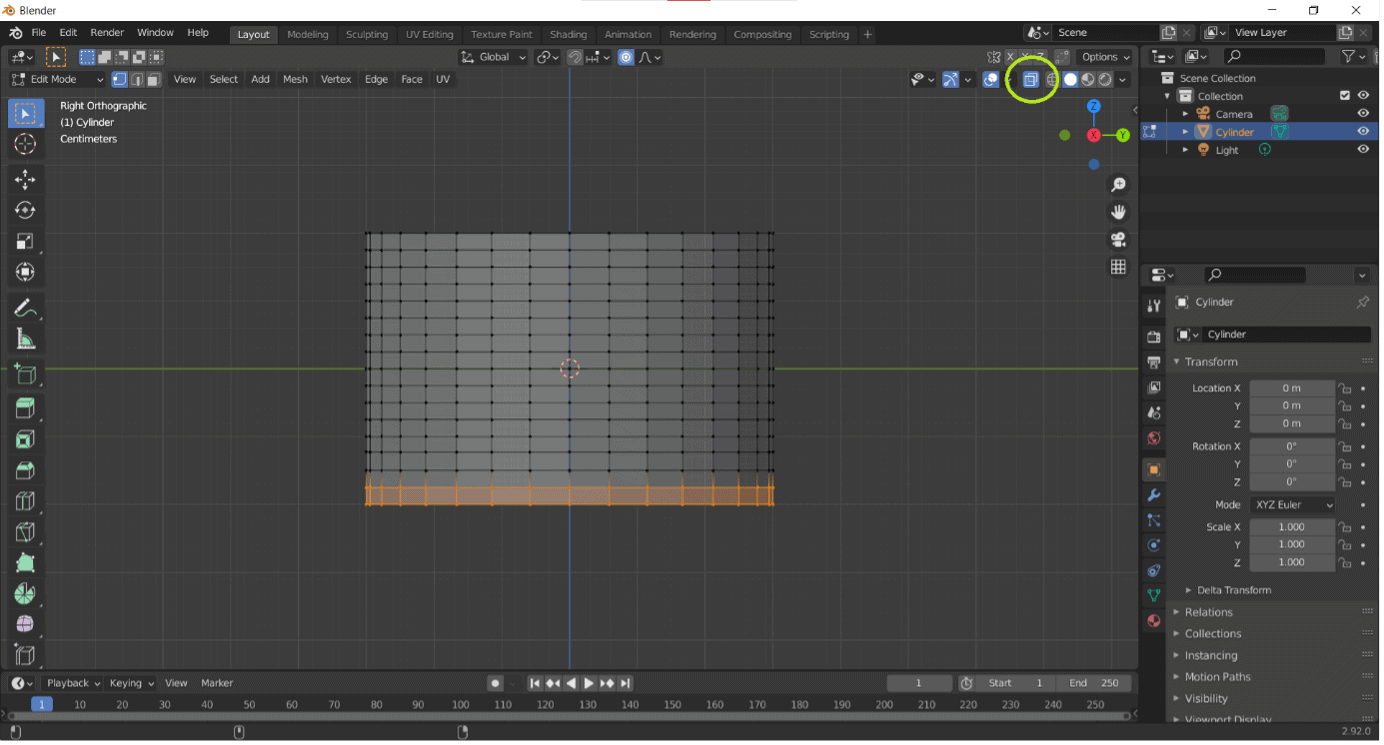Uncheck the Collection exclude checkbox
Viewport: 1384px width, 745px height.
1344,96
